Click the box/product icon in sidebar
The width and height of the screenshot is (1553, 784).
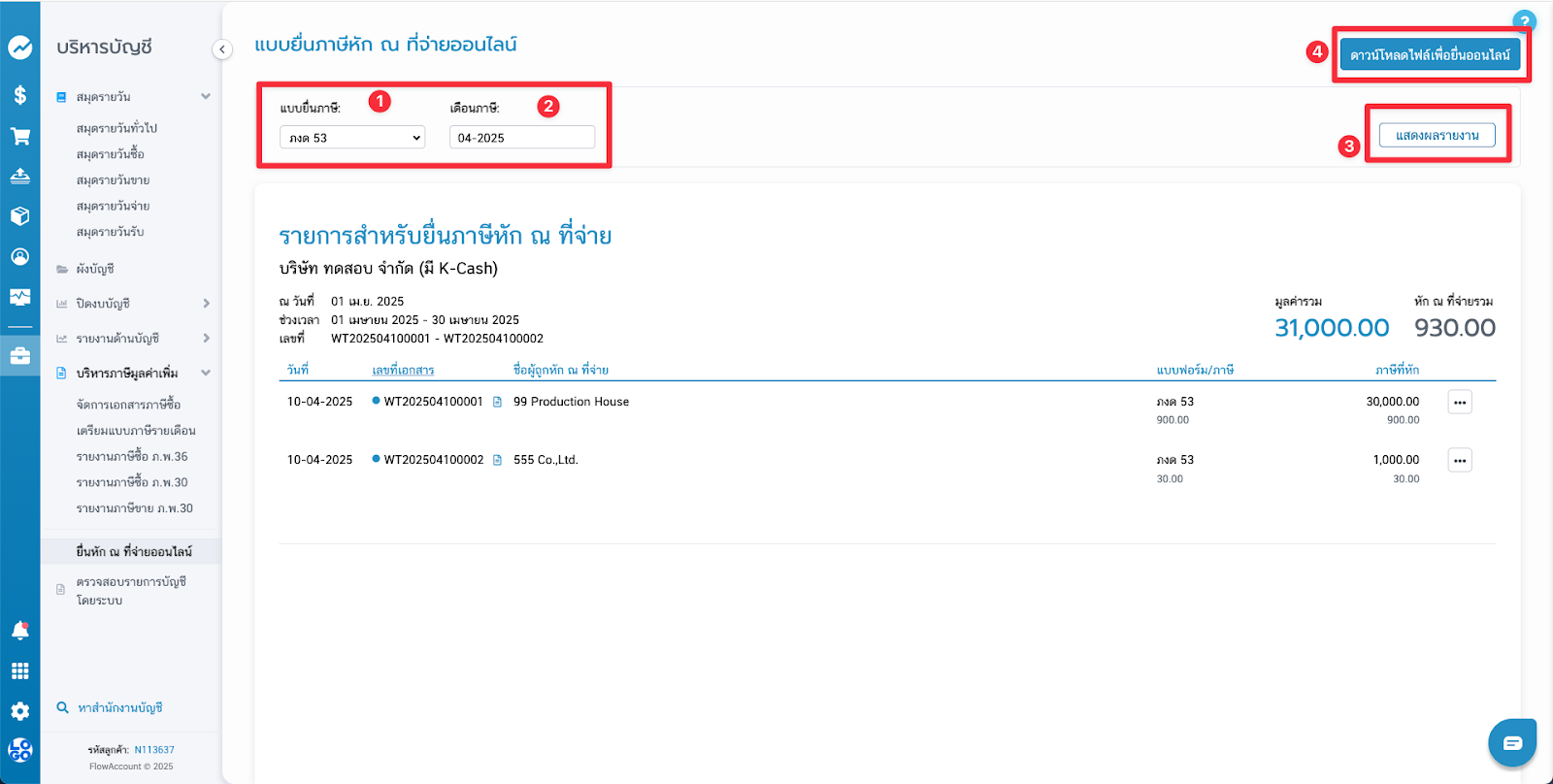click(19, 216)
